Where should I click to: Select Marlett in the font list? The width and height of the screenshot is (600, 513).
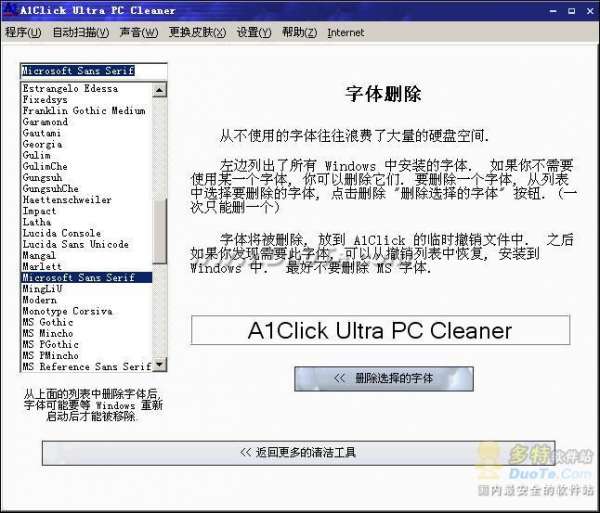click(86, 266)
